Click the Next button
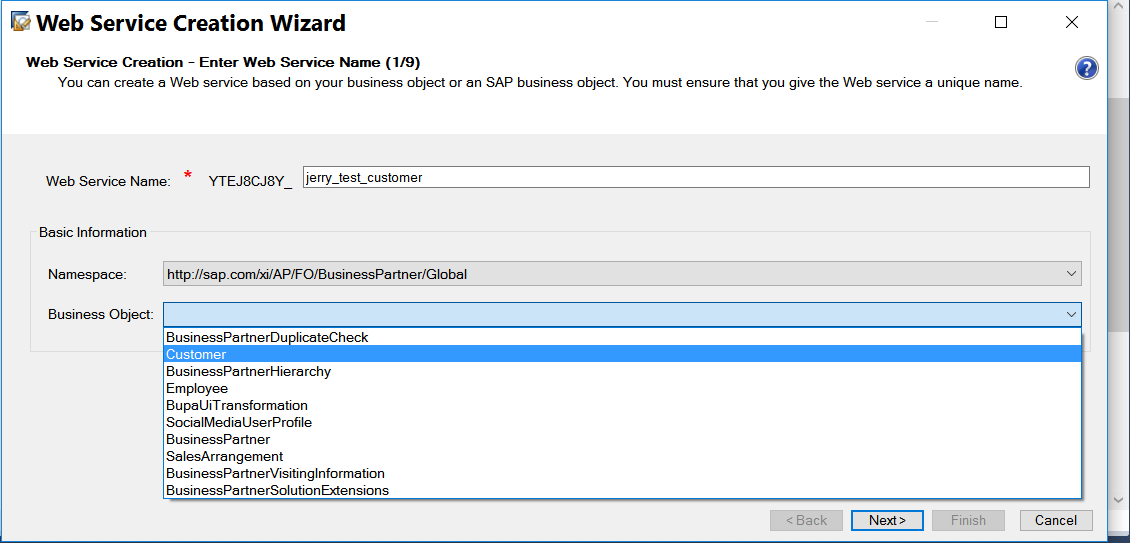This screenshot has width=1130, height=543. [x=887, y=520]
